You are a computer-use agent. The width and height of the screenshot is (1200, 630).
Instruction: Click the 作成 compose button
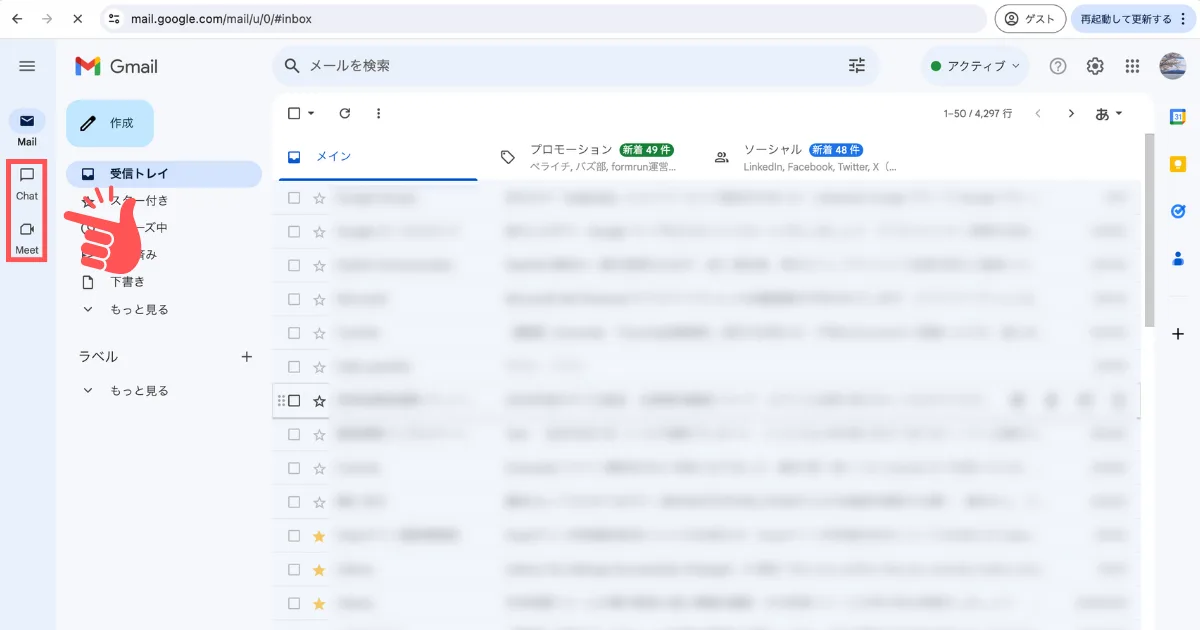click(110, 123)
